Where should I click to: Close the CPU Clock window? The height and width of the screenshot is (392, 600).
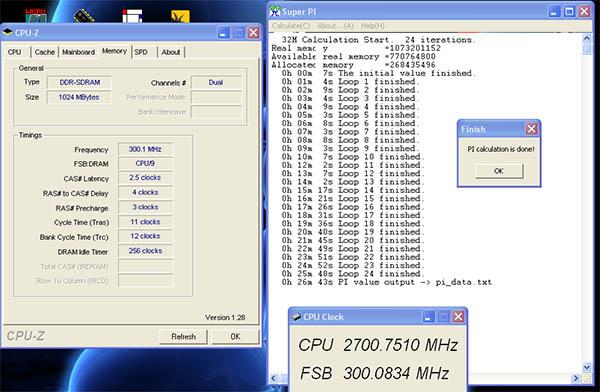(458, 317)
